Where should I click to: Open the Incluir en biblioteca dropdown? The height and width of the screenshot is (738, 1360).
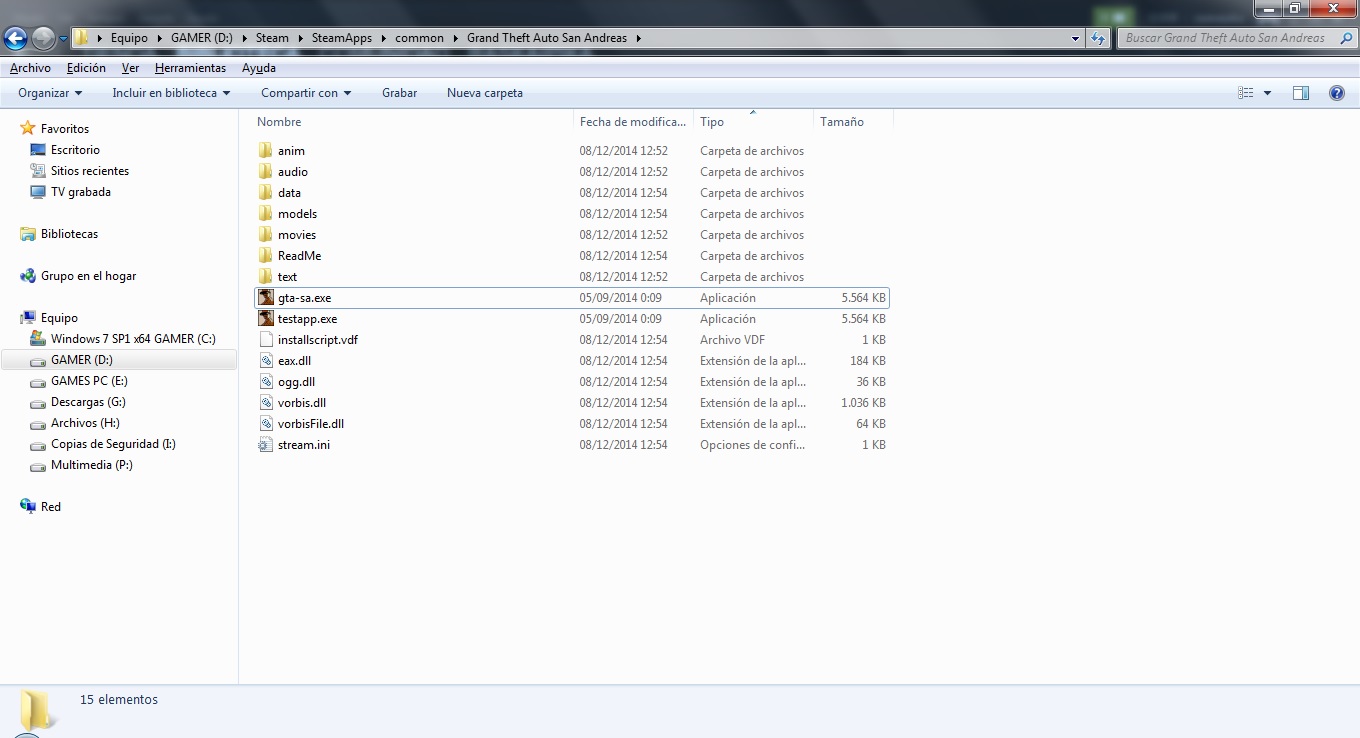pos(171,93)
